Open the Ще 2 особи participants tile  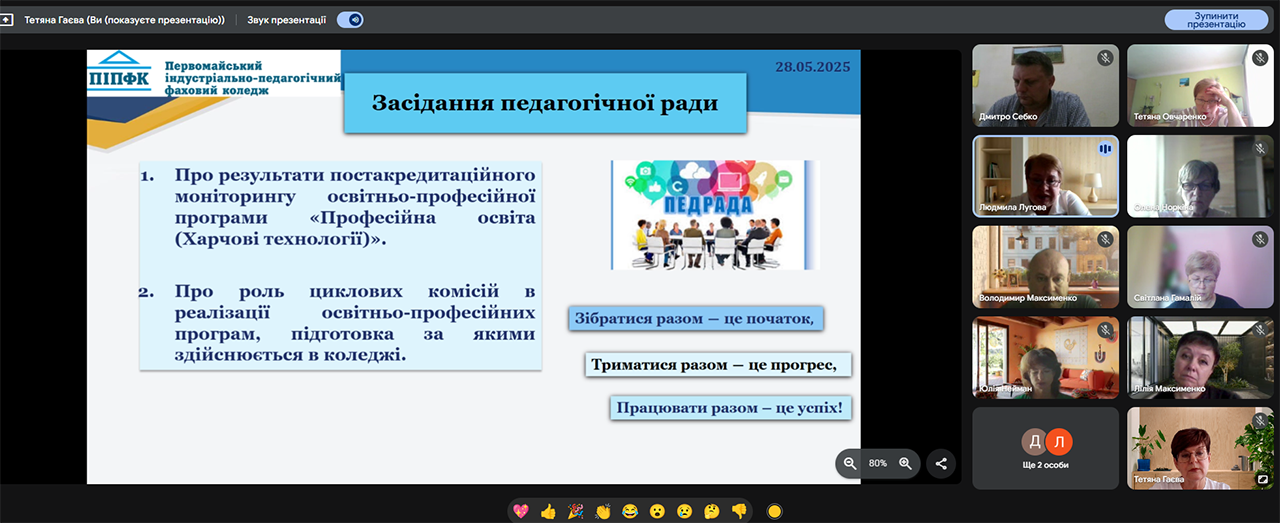pyautogui.click(x=1046, y=448)
